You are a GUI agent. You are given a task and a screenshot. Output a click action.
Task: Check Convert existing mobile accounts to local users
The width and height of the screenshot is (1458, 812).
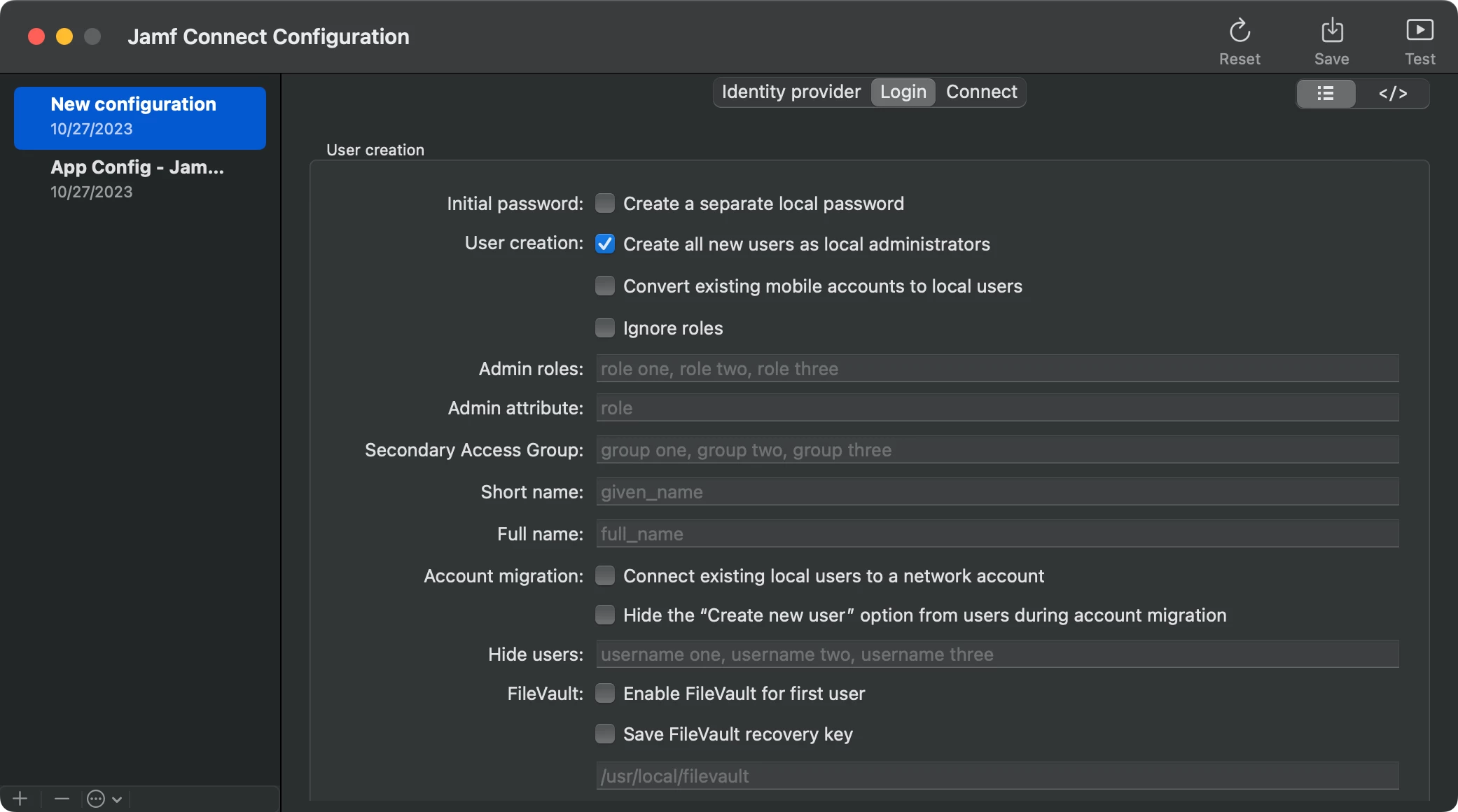point(605,286)
